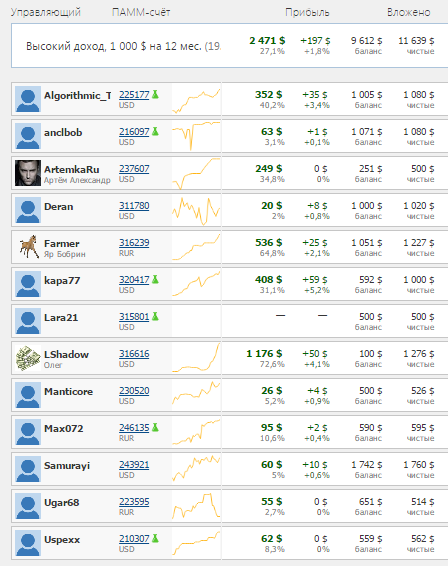Open PAMM account link 316616
This screenshot has width=448, height=566.
click(134, 354)
